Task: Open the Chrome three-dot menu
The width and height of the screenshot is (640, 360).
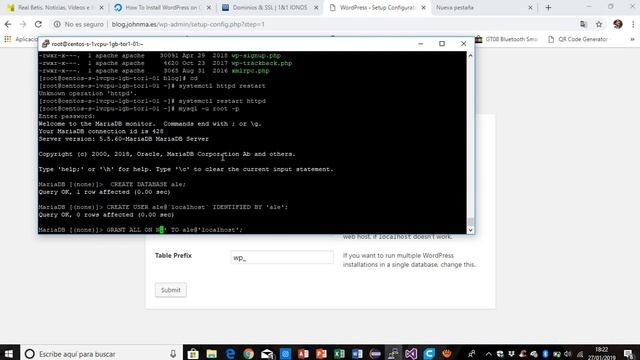Action: [x=633, y=24]
